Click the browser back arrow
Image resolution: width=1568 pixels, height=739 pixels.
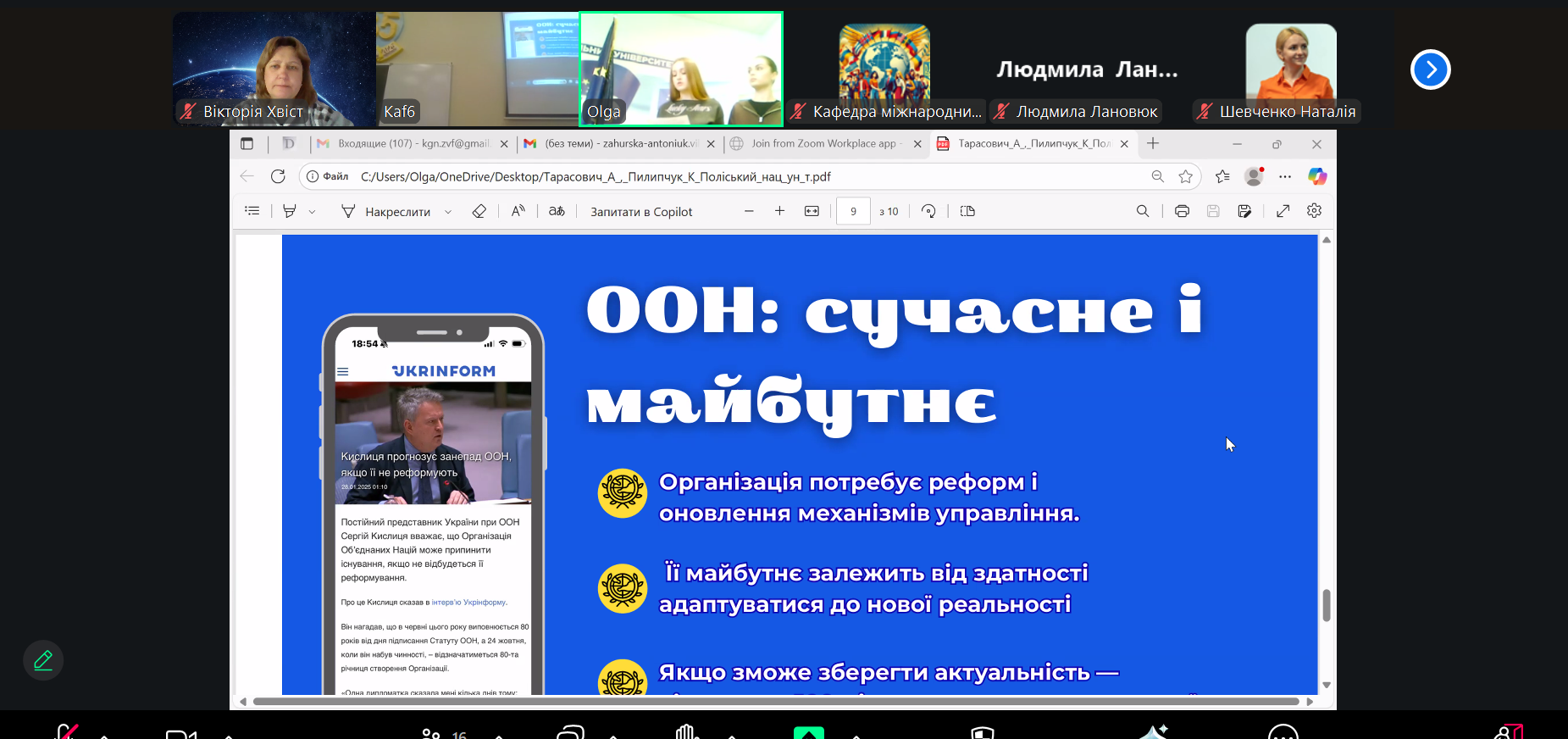click(x=247, y=176)
